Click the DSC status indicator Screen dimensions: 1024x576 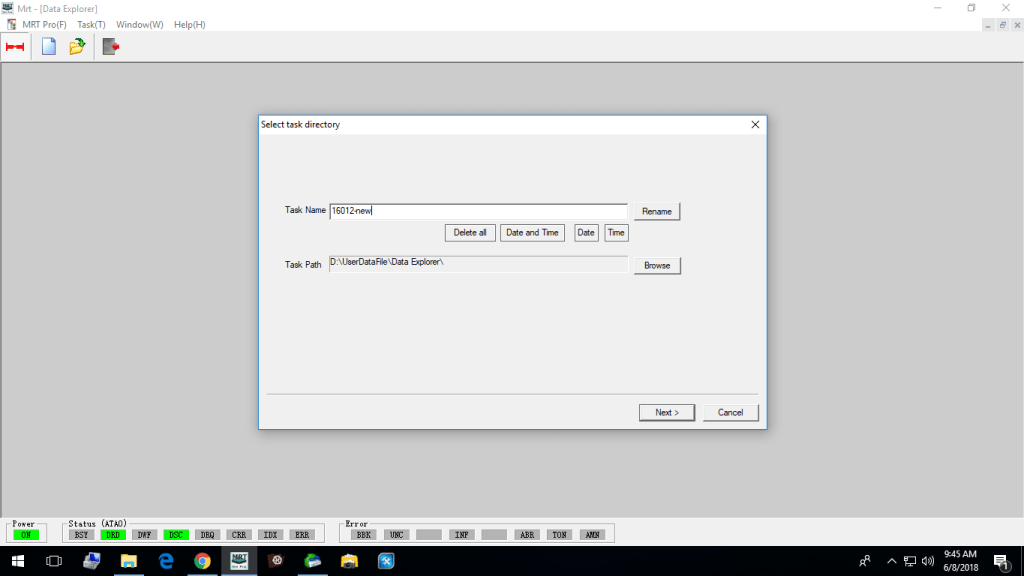click(176, 535)
